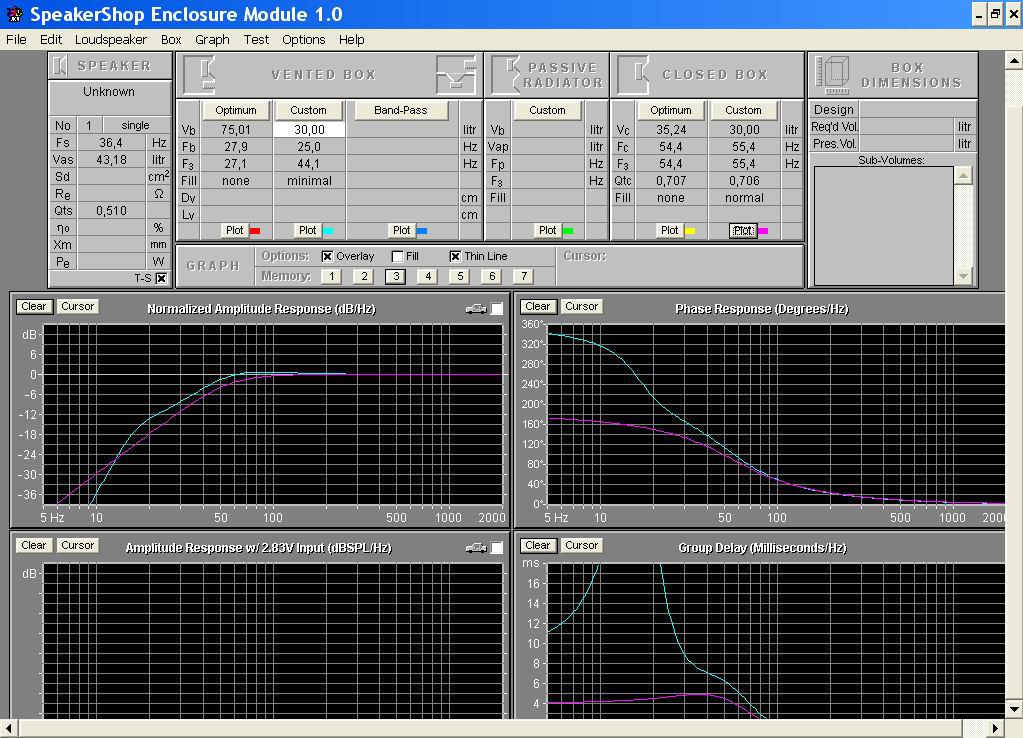Click the Speaker panel header icon
This screenshot has height=738, width=1023.
(61, 66)
